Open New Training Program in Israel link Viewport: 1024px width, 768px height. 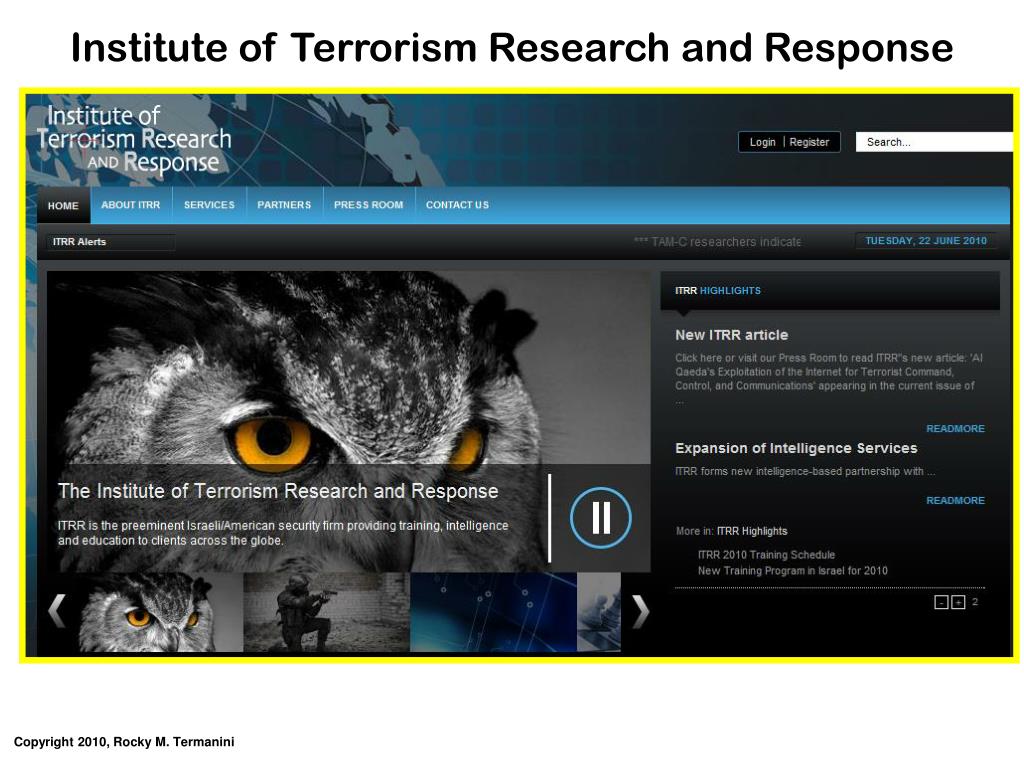coord(792,571)
